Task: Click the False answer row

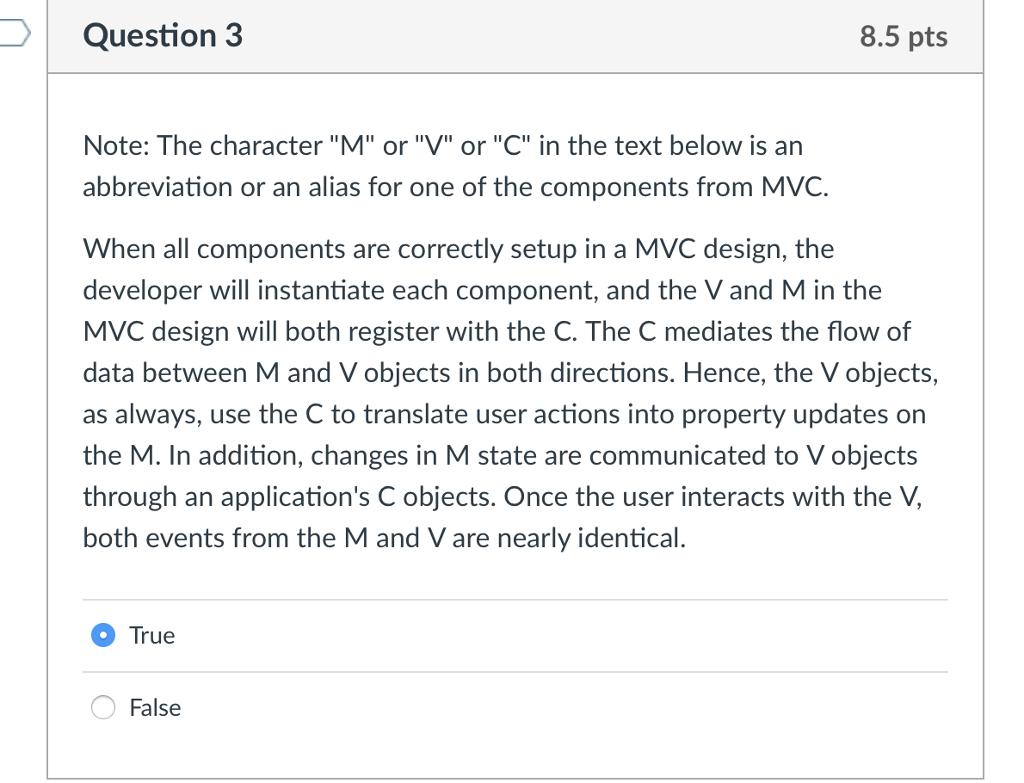Action: 400,707
